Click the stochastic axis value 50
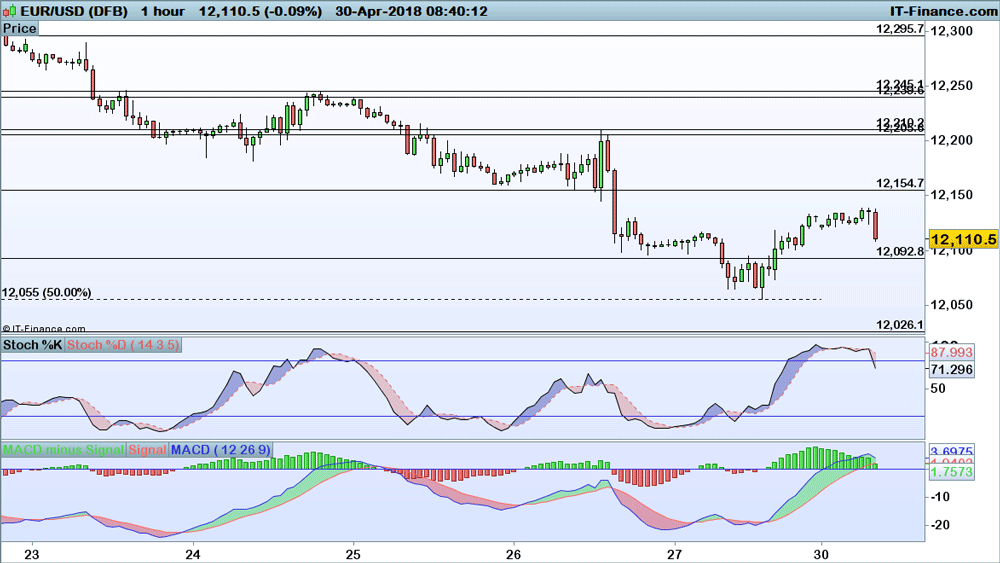Screen dimensions: 1000x563 click(x=938, y=388)
